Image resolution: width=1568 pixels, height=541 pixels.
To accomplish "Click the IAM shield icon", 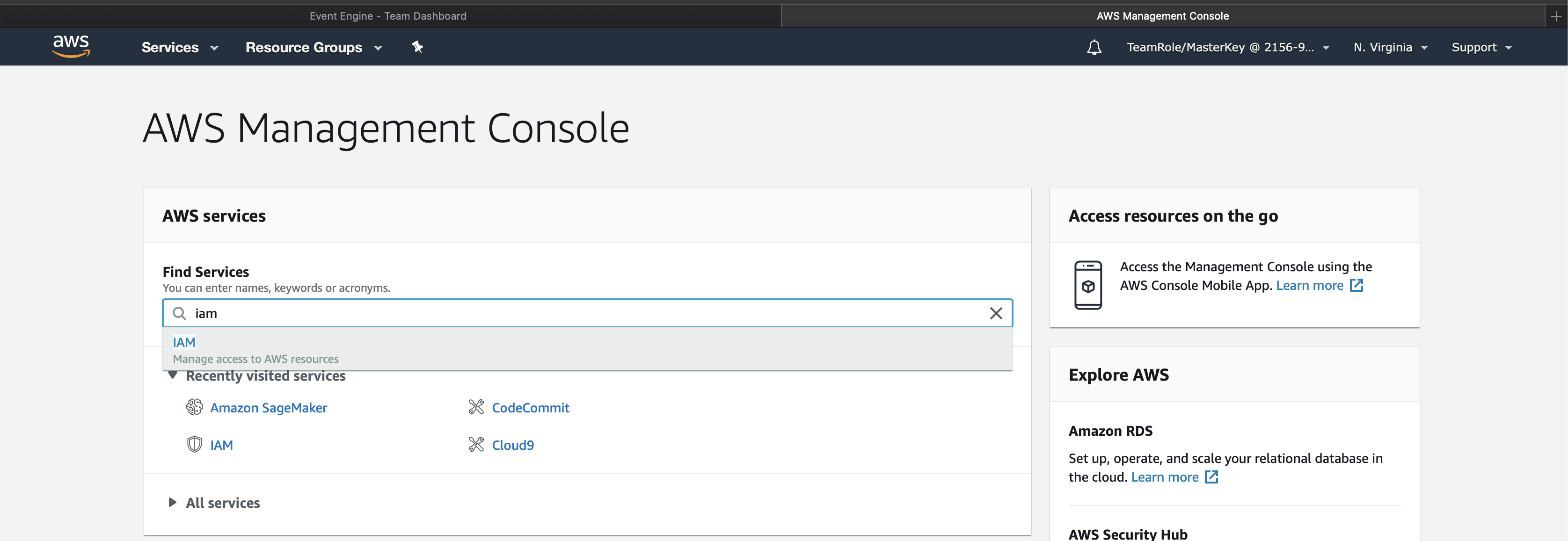I will click(194, 445).
